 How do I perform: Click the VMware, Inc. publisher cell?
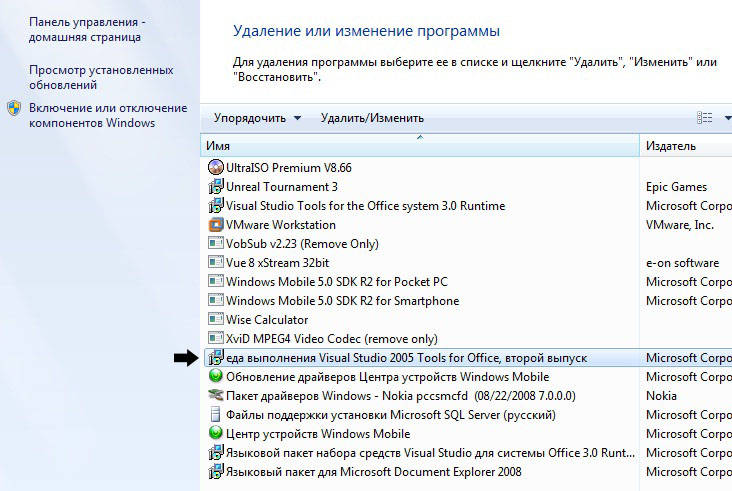tap(680, 225)
